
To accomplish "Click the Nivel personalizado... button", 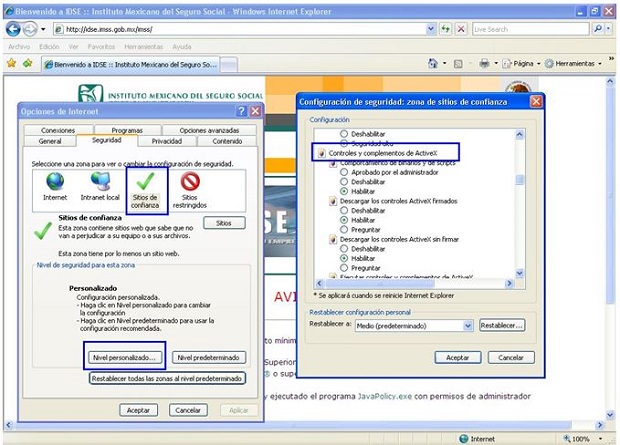I will point(125,357).
